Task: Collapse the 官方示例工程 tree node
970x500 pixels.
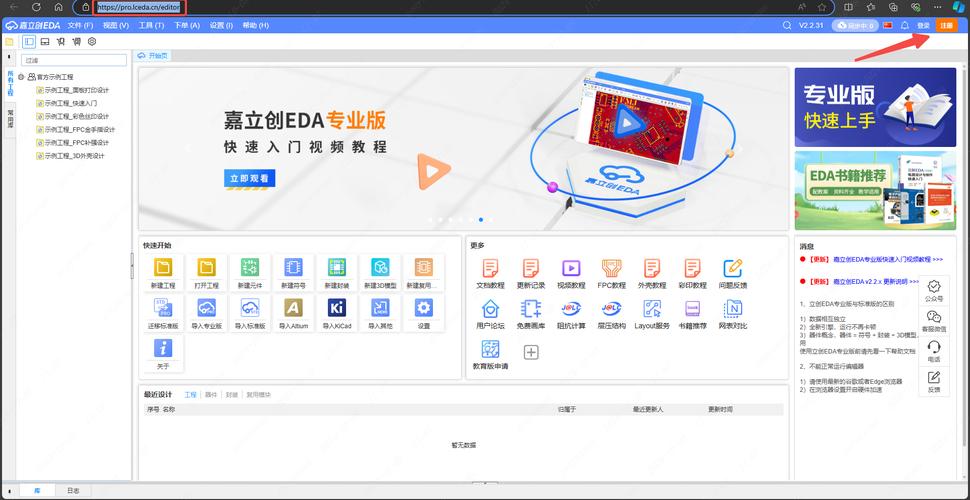Action: pyautogui.click(x=21, y=77)
